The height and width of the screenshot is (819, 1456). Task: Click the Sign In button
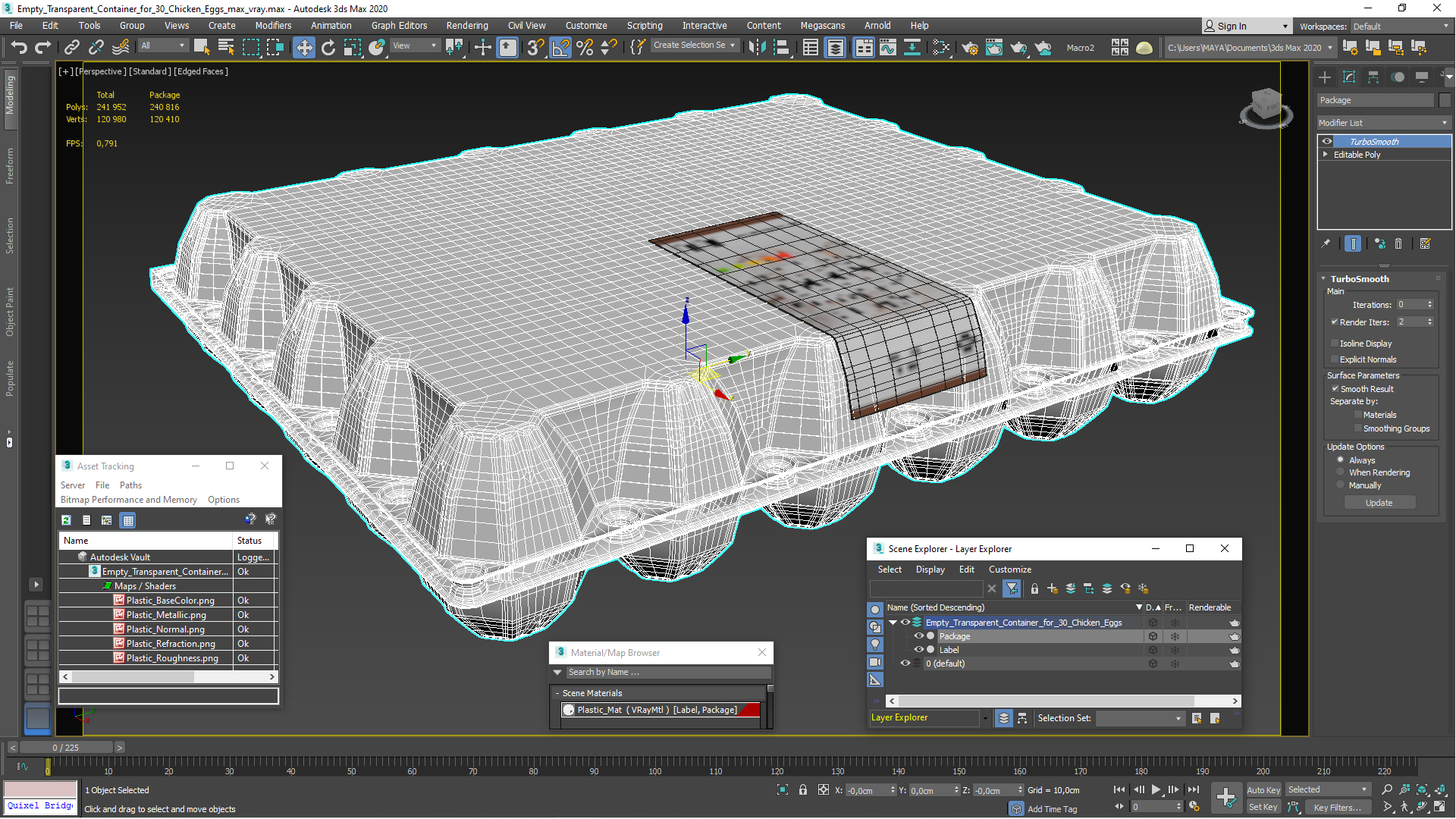coord(1246,27)
